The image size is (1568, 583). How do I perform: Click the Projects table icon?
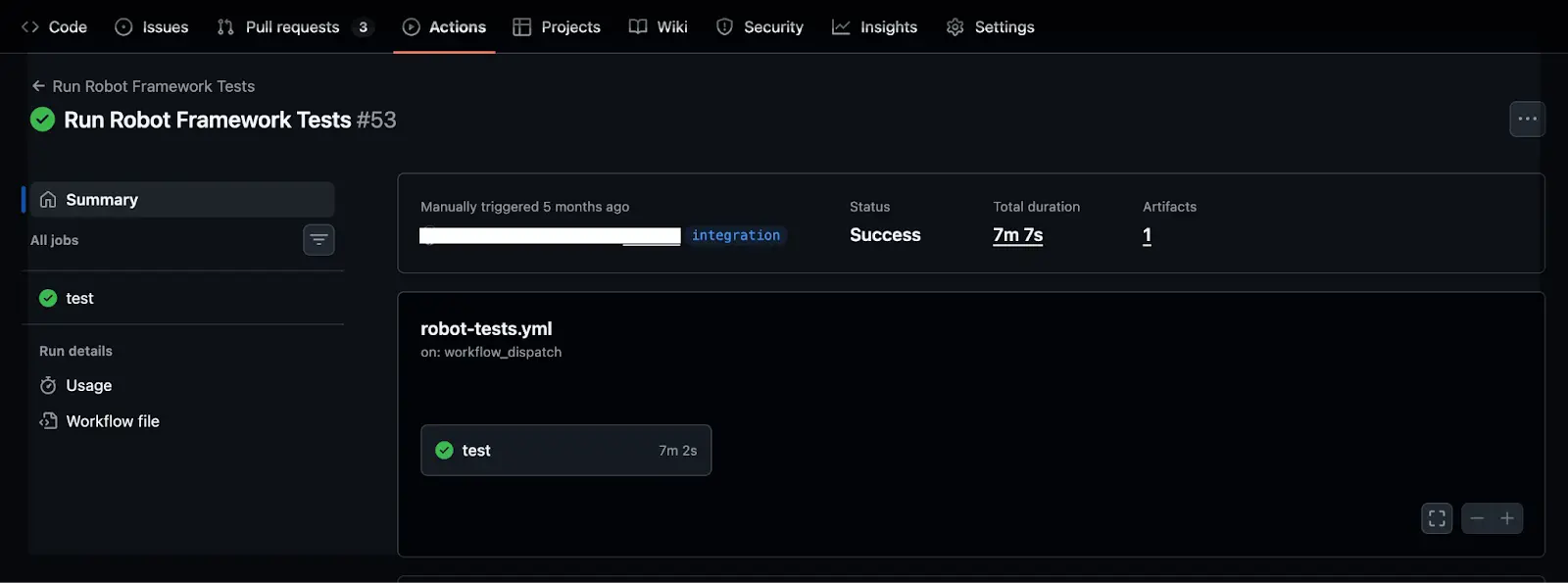pyautogui.click(x=522, y=27)
